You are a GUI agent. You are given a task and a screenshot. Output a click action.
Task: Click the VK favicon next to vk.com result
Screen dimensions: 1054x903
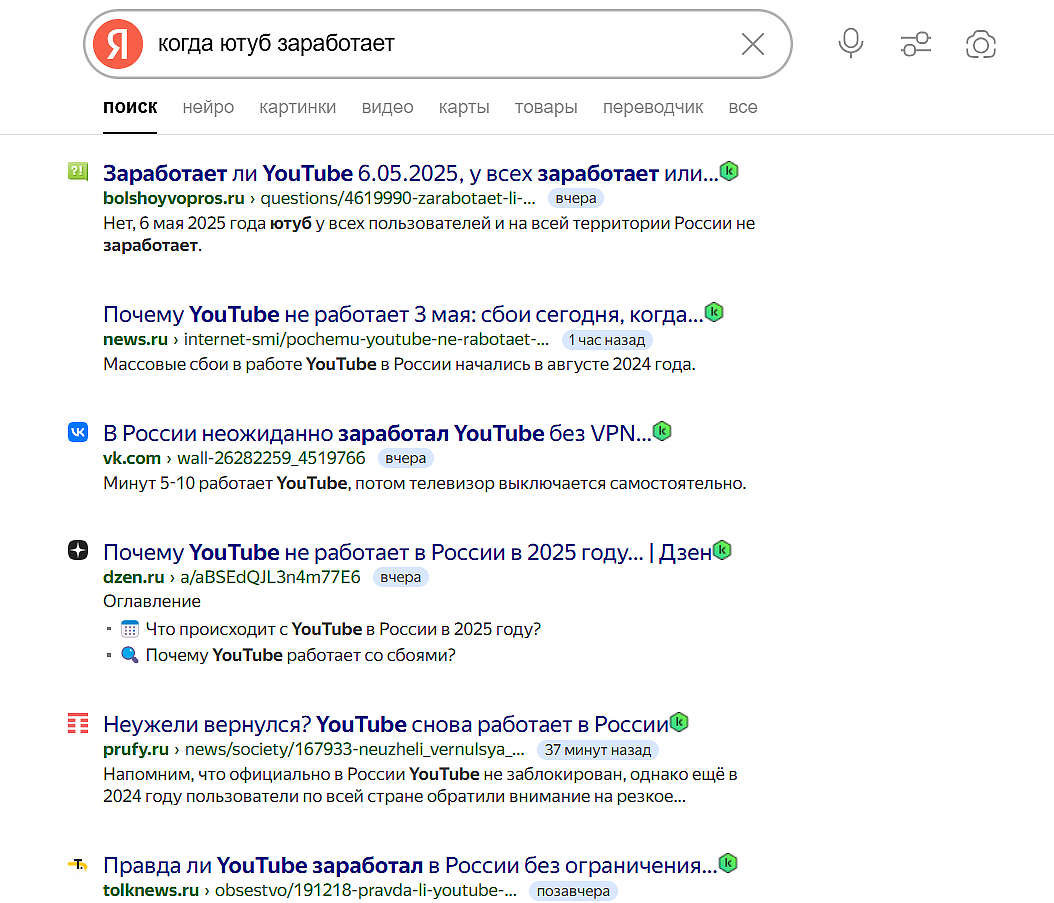[78, 432]
